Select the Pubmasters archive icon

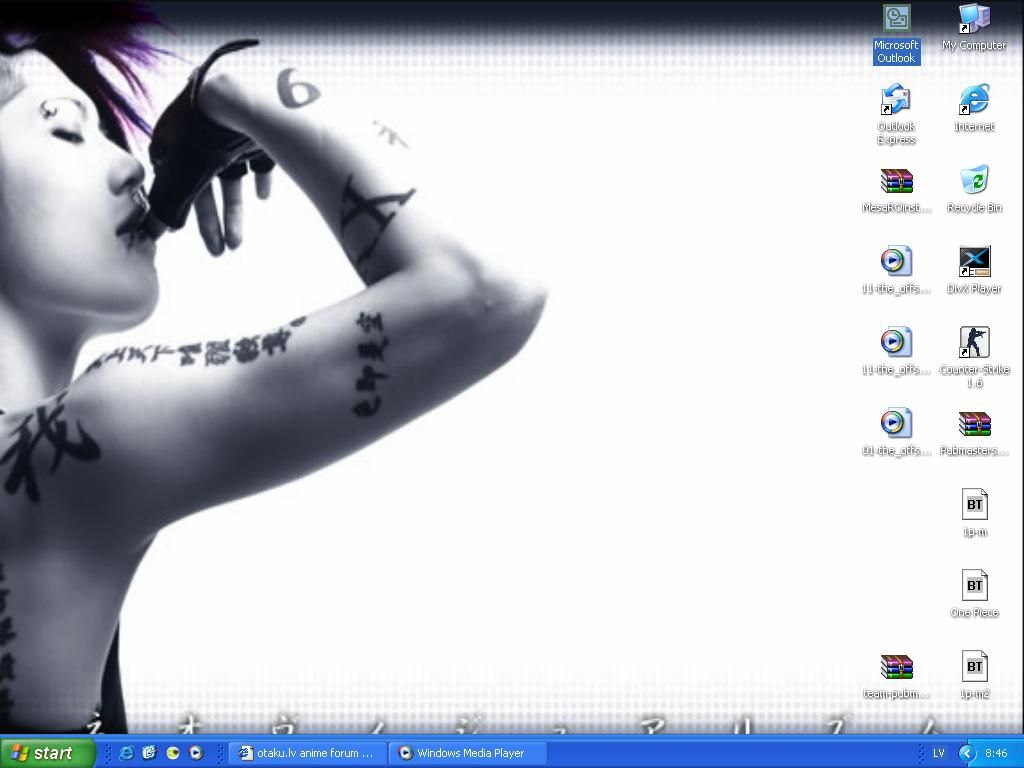click(974, 432)
